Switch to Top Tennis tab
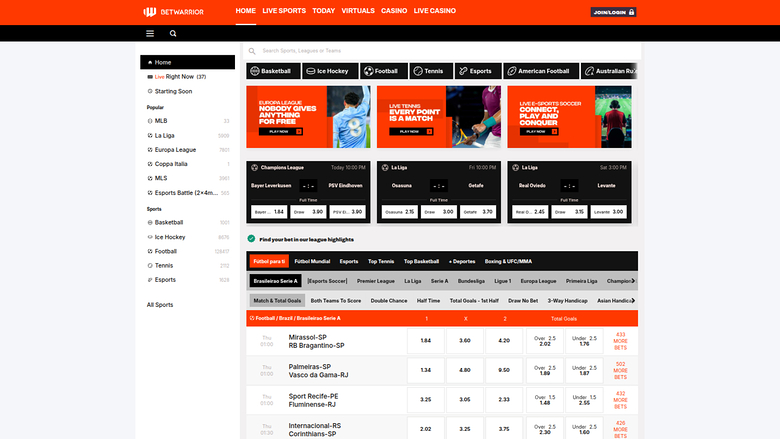The width and height of the screenshot is (780, 439). (x=381, y=261)
